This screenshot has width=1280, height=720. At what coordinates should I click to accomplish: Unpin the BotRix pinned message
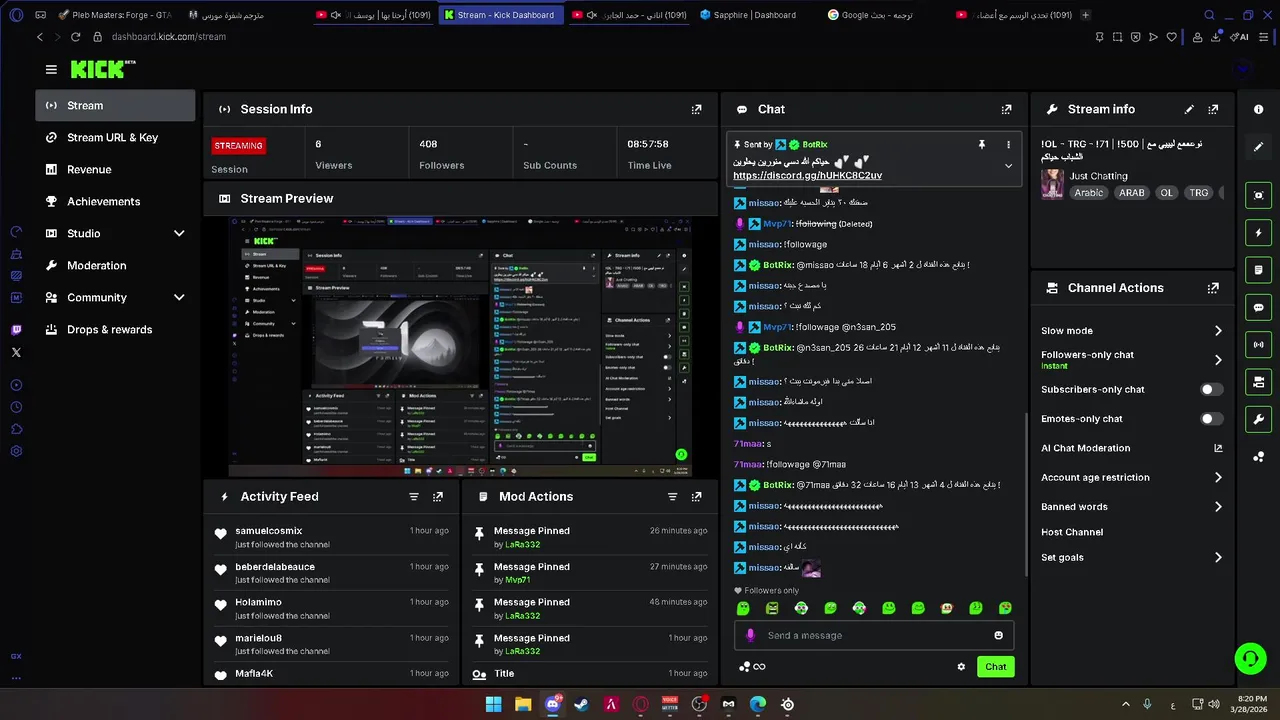click(x=982, y=144)
